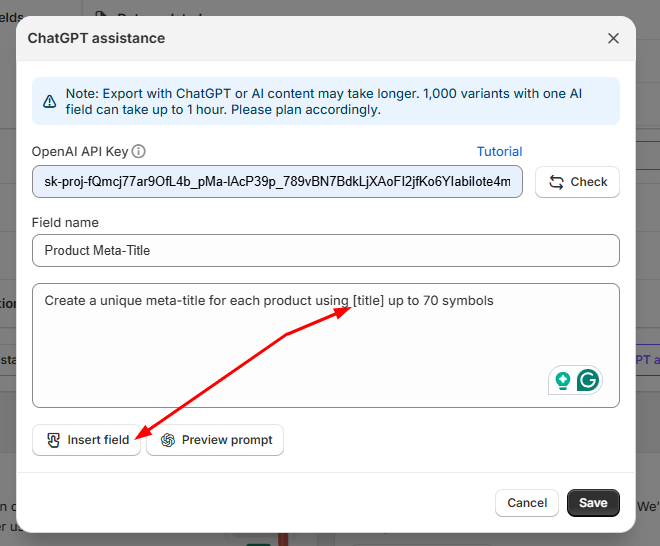Click the Insert field button
The image size is (660, 546).
tap(86, 440)
